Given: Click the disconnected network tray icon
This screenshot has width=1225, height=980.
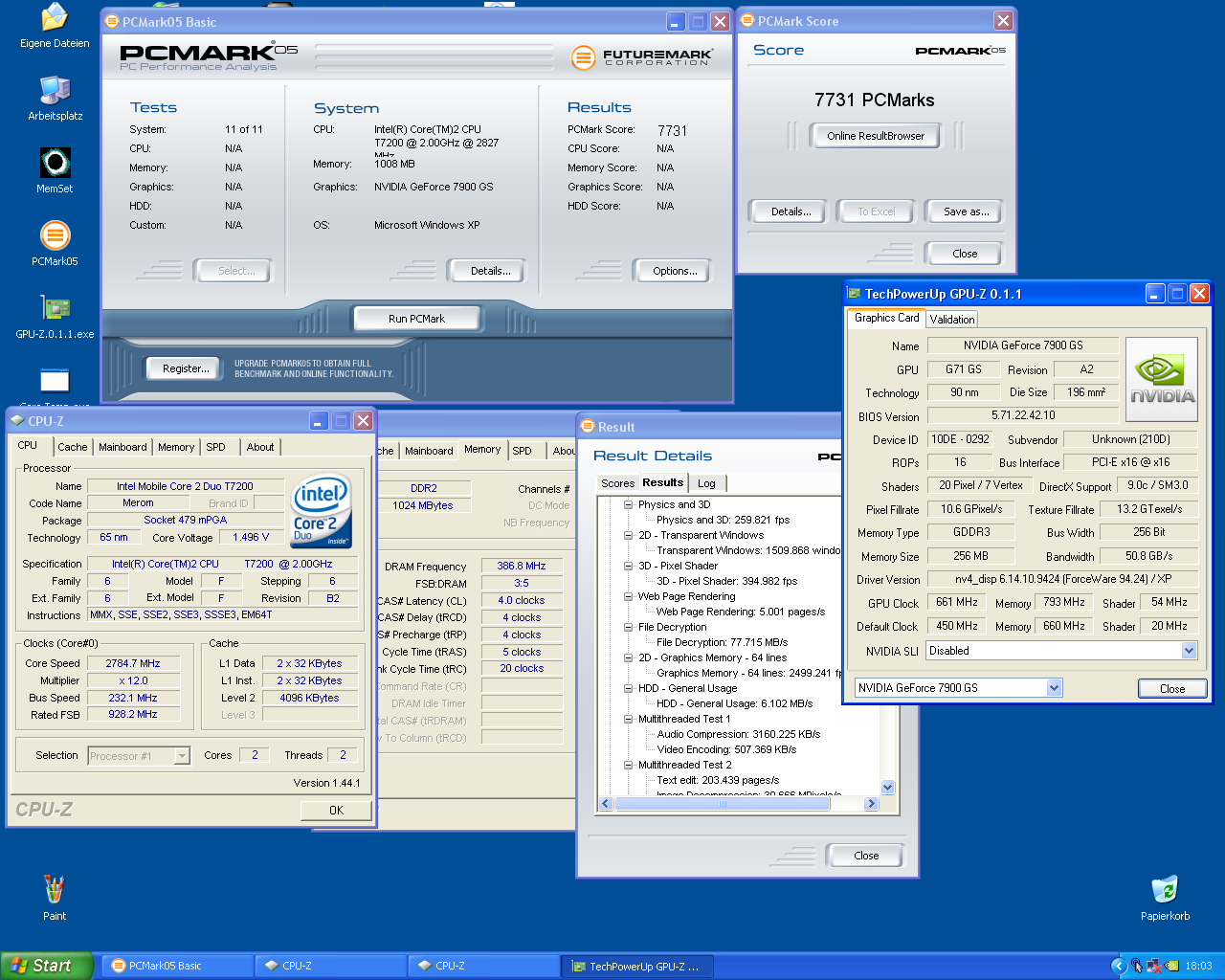Looking at the screenshot, I should click(x=1153, y=966).
